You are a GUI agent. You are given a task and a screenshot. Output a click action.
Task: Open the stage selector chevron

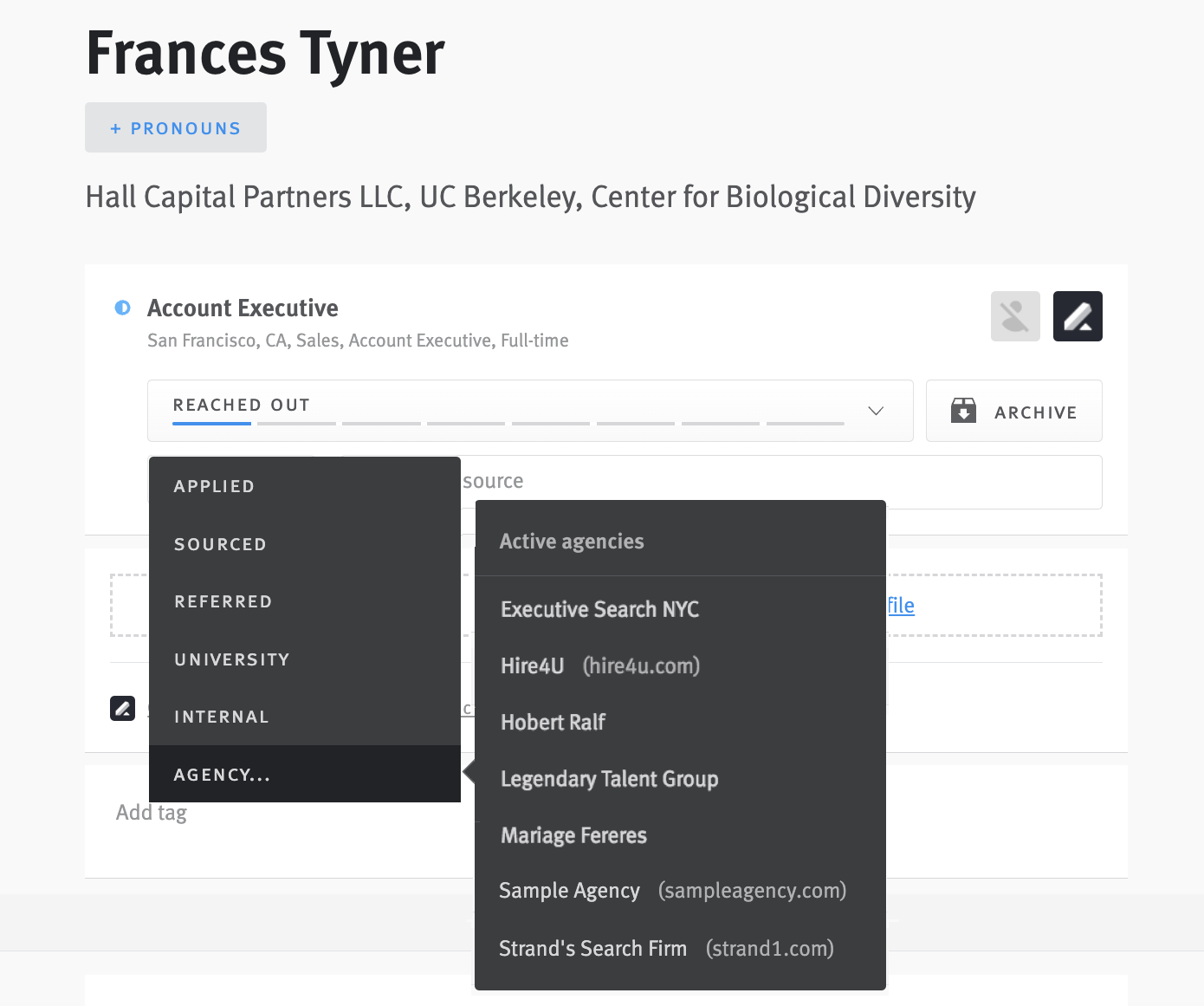(x=875, y=411)
